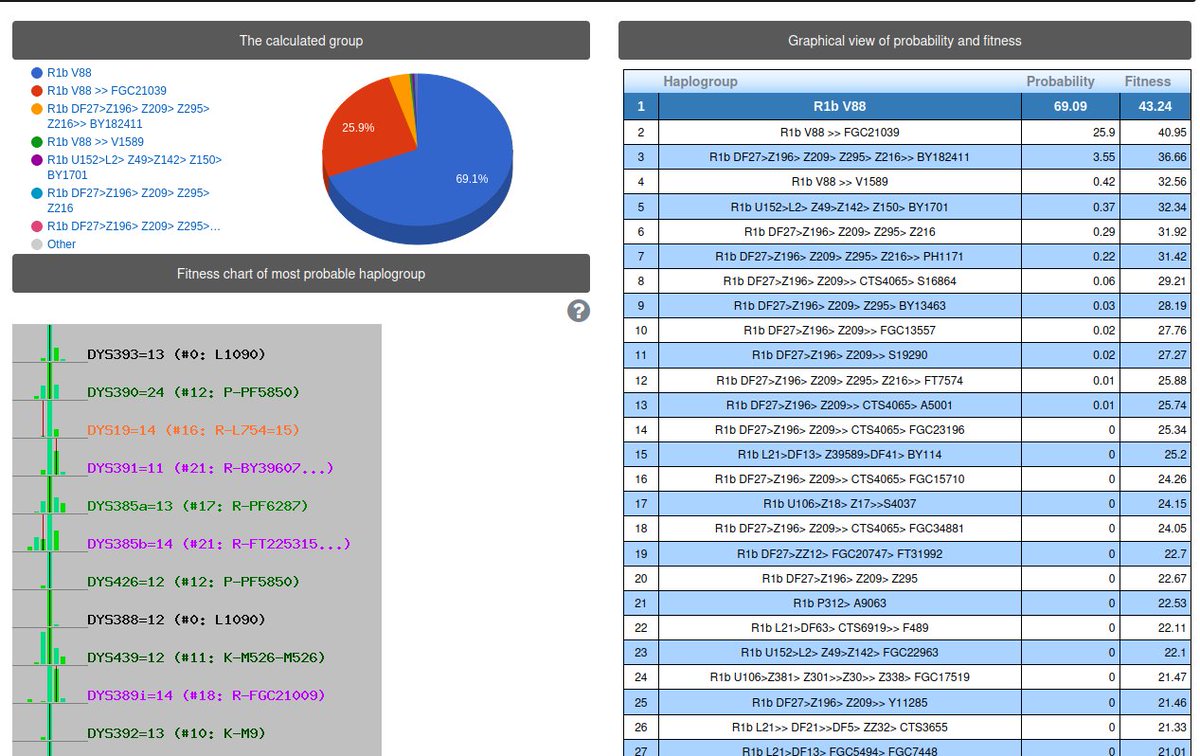
Task: Select table row ending Z209>> S19290
Action: [x=907, y=355]
